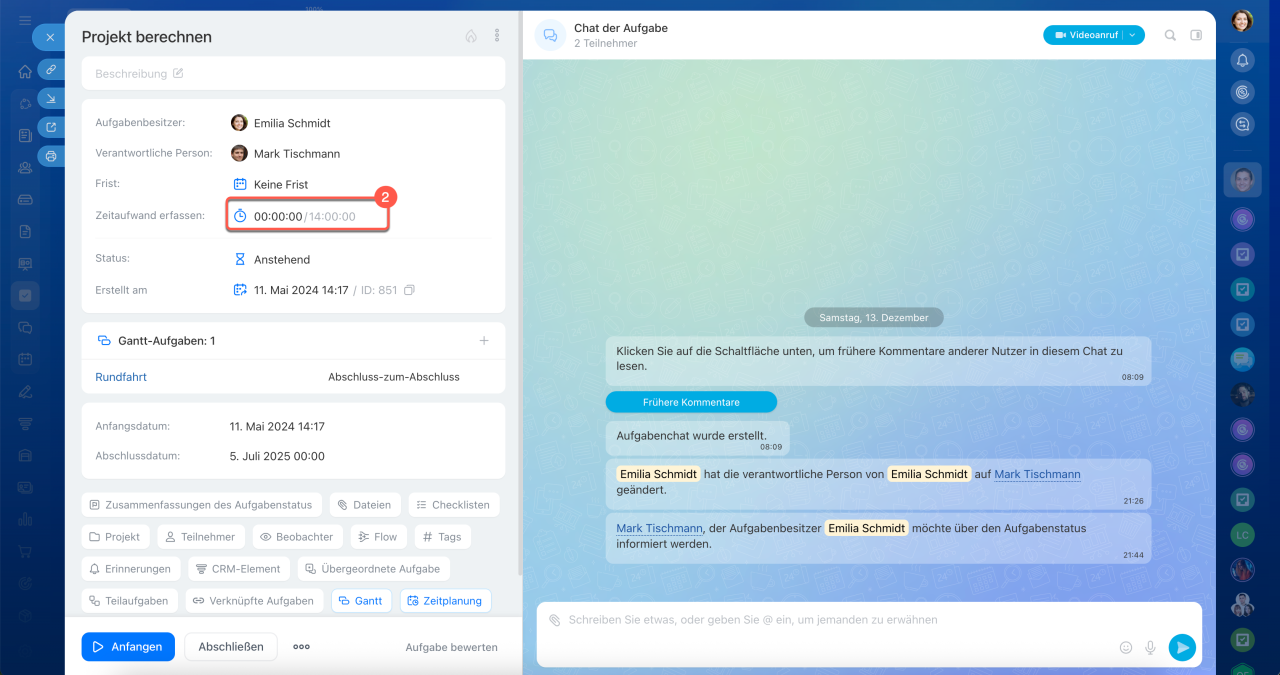This screenshot has height=675, width=1280.
Task: Open the profile avatar in right sidebar
Action: 1242,20
